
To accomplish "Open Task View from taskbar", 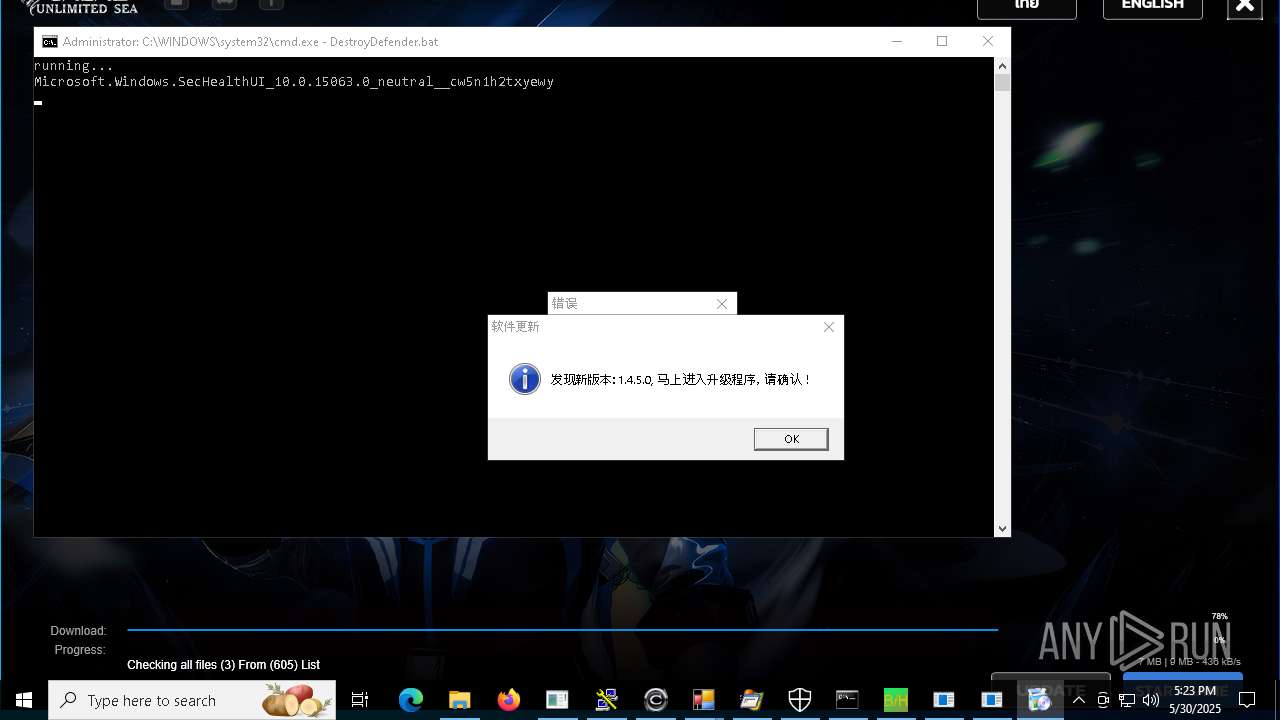I will [360, 700].
